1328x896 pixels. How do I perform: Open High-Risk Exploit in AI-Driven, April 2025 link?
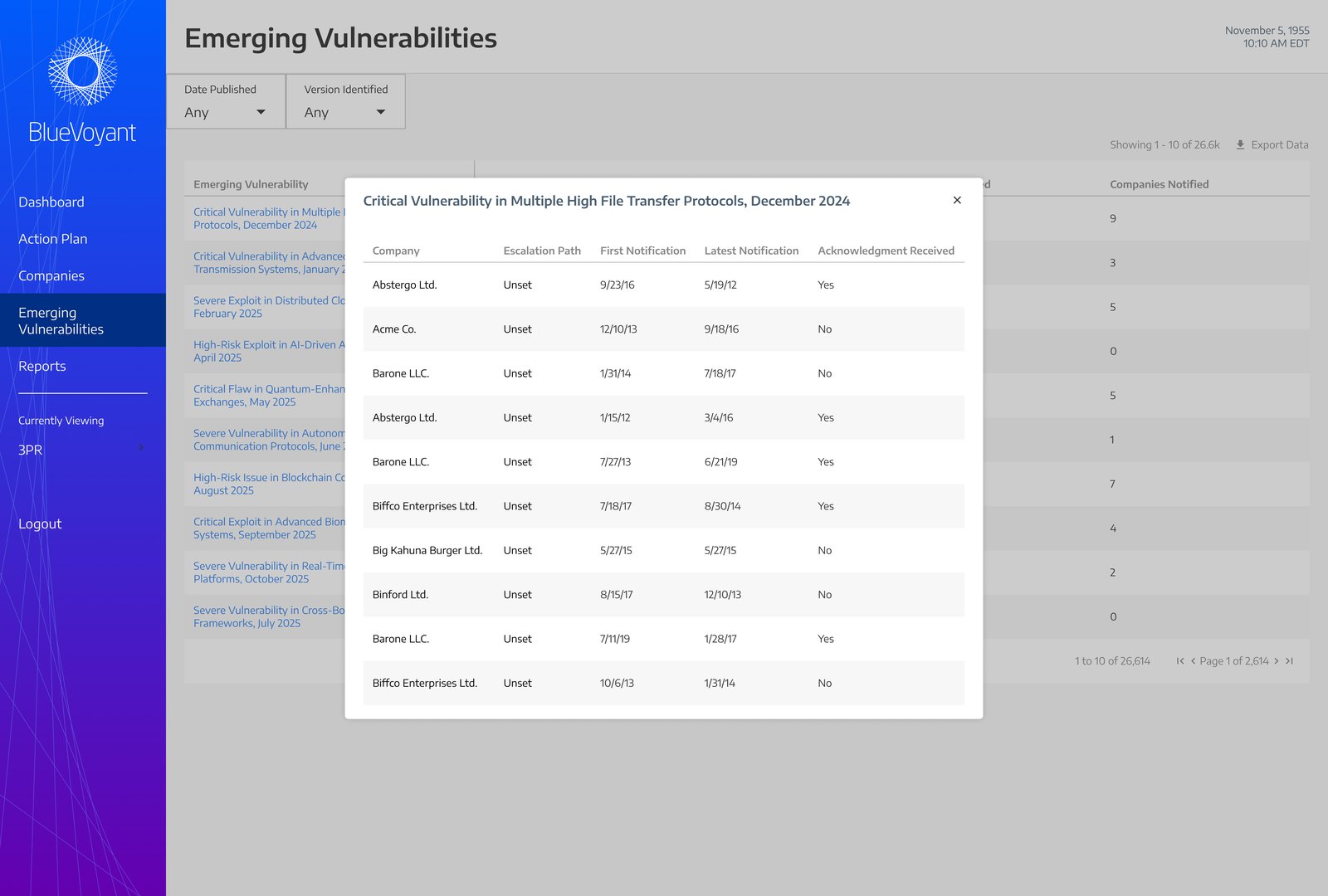point(269,351)
